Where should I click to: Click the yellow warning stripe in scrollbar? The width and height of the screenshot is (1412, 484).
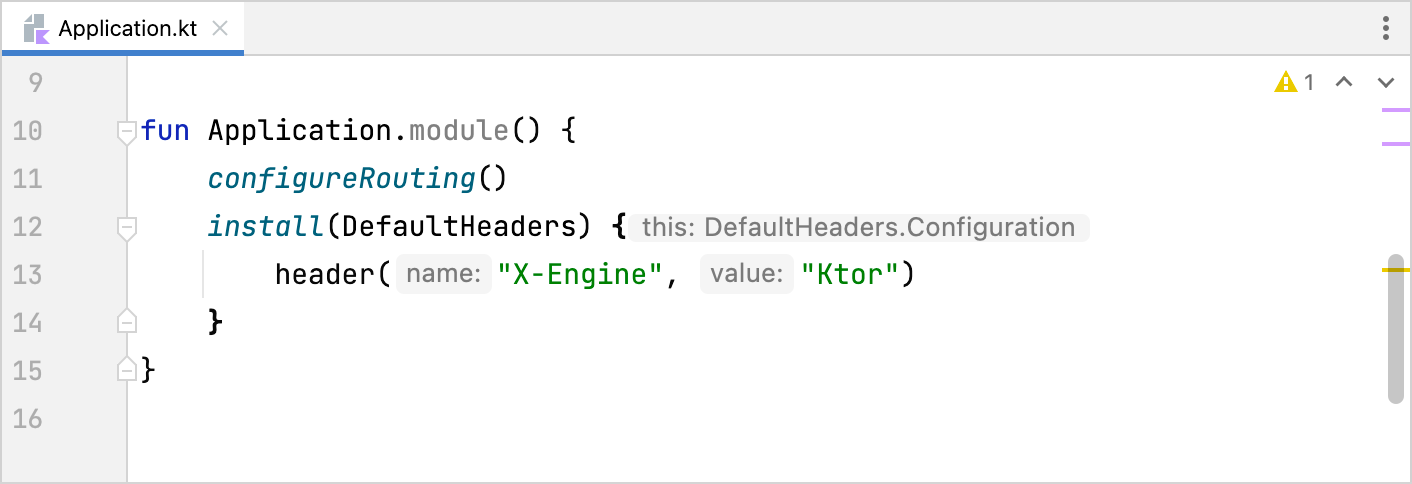click(x=1395, y=270)
